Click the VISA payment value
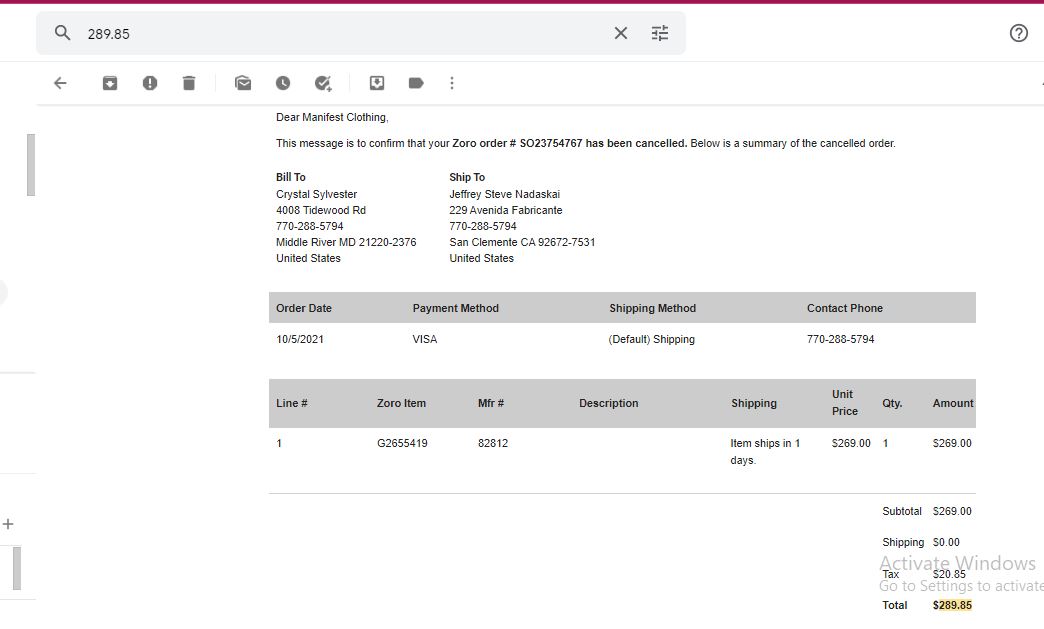Image resolution: width=1044 pixels, height=629 pixels. [425, 339]
